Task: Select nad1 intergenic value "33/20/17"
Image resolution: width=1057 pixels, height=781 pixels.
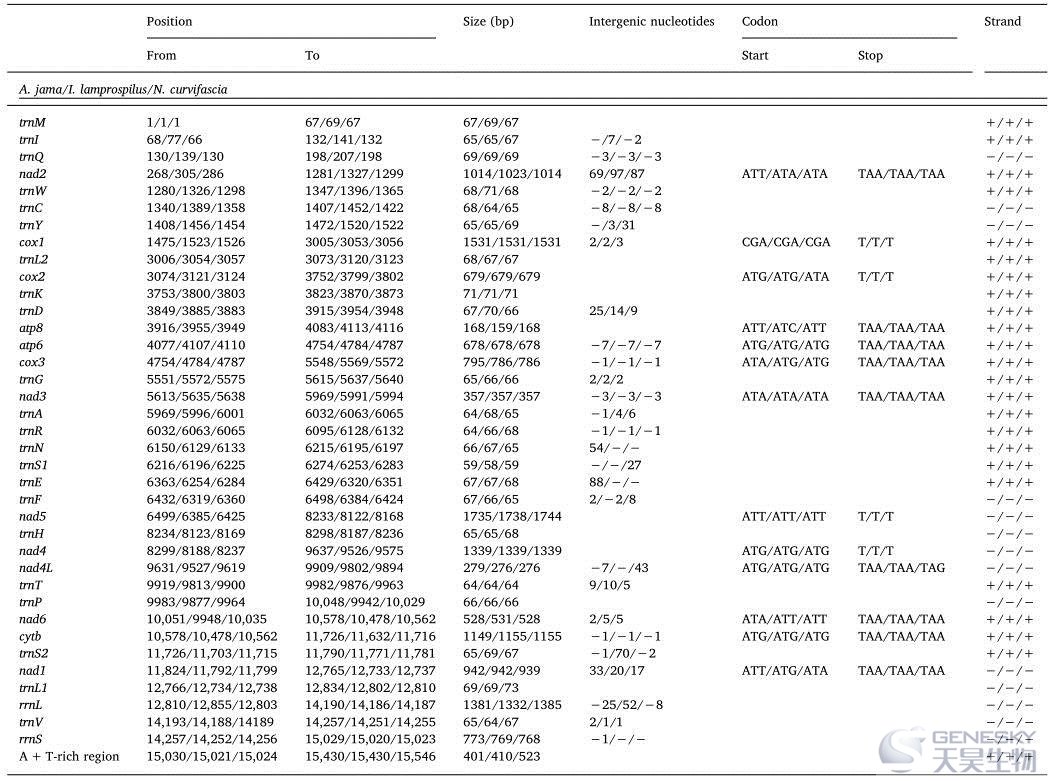Action: [617, 671]
